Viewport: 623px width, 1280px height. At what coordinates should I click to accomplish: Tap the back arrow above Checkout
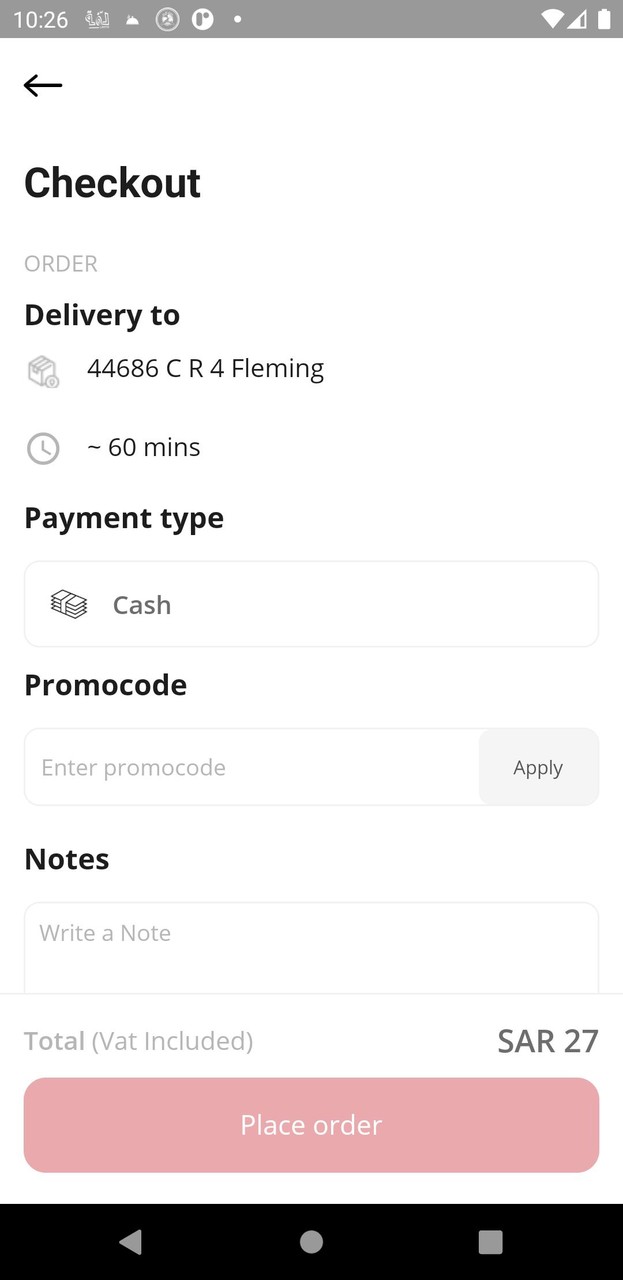click(x=43, y=85)
